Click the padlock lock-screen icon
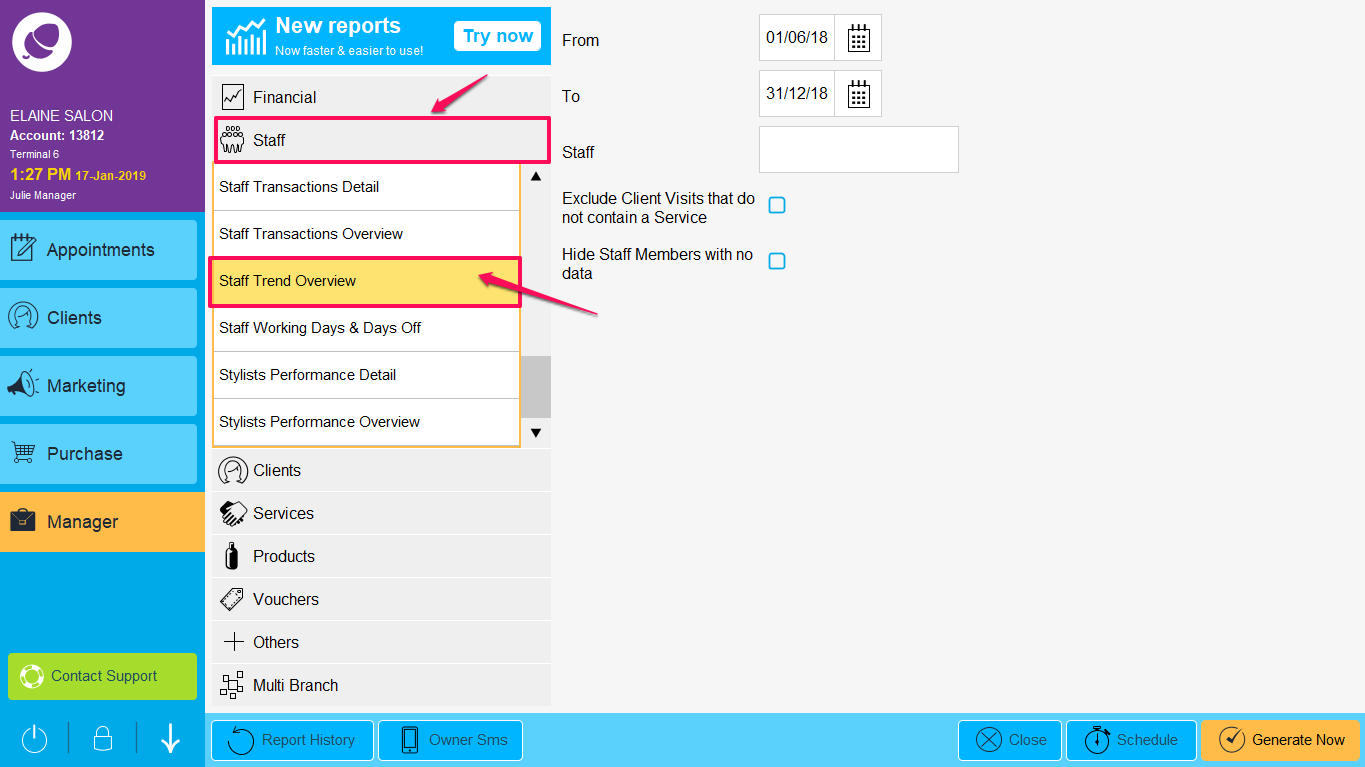Viewport: 1365px width, 767px height. tap(102, 739)
